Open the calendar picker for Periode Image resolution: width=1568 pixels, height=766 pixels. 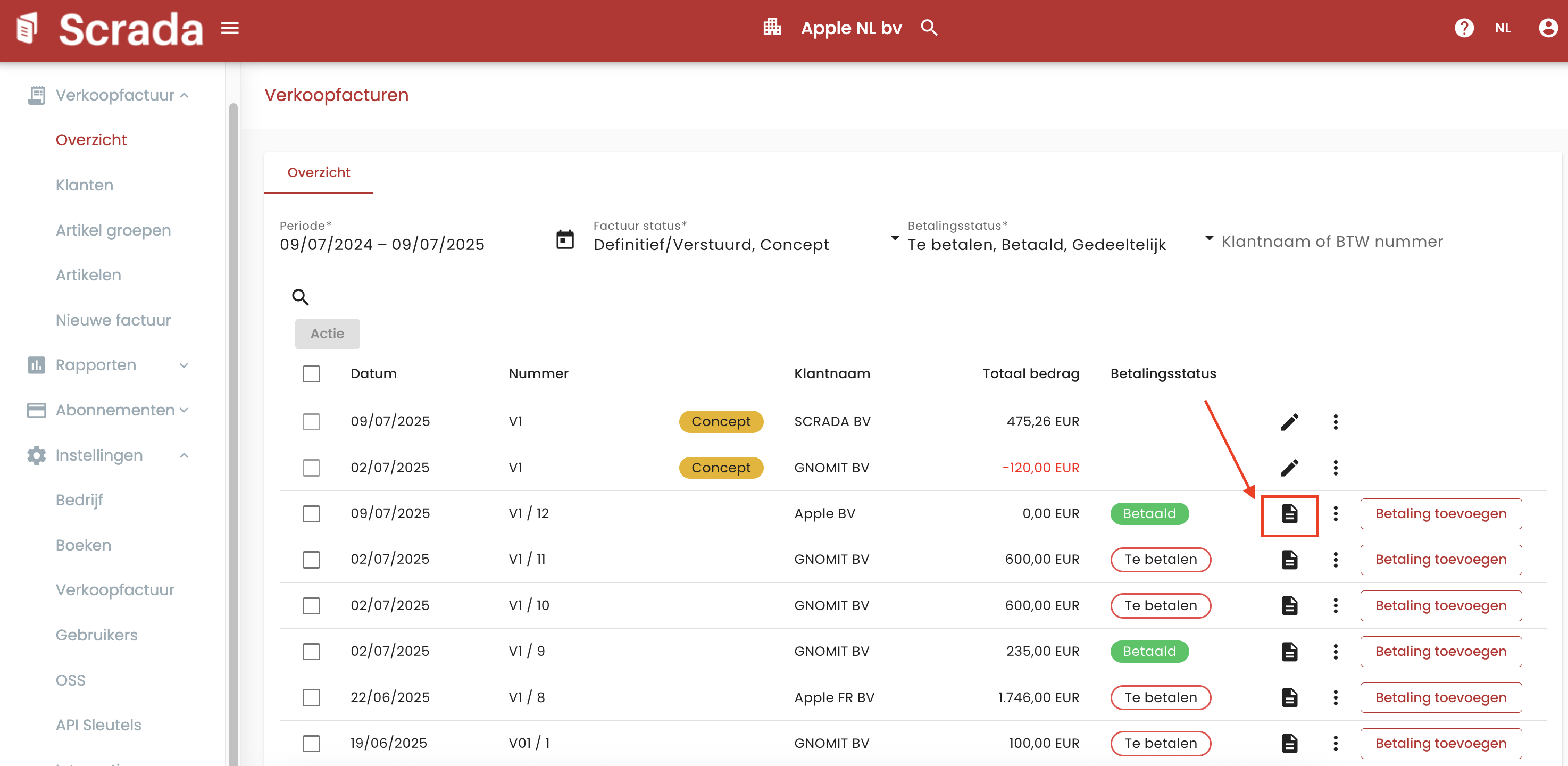564,240
